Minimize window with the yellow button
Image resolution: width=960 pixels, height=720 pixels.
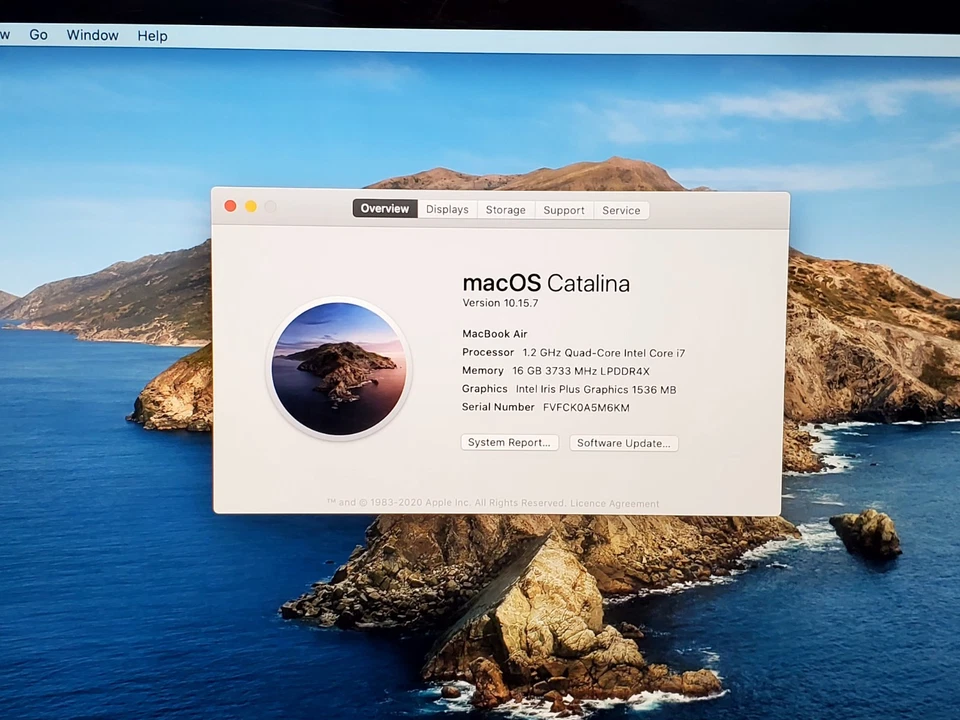click(250, 206)
